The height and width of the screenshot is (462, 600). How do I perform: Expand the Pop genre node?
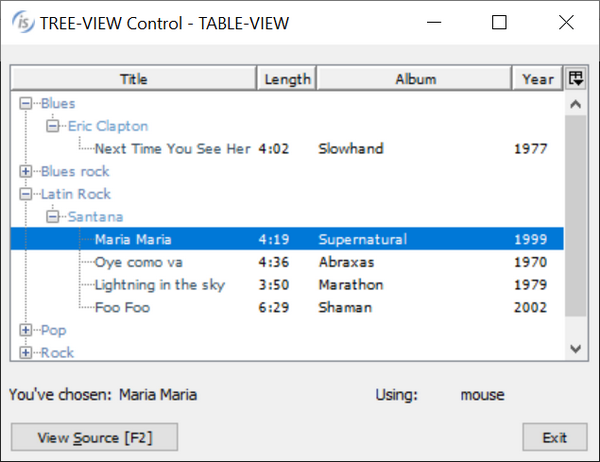pyautogui.click(x=26, y=329)
